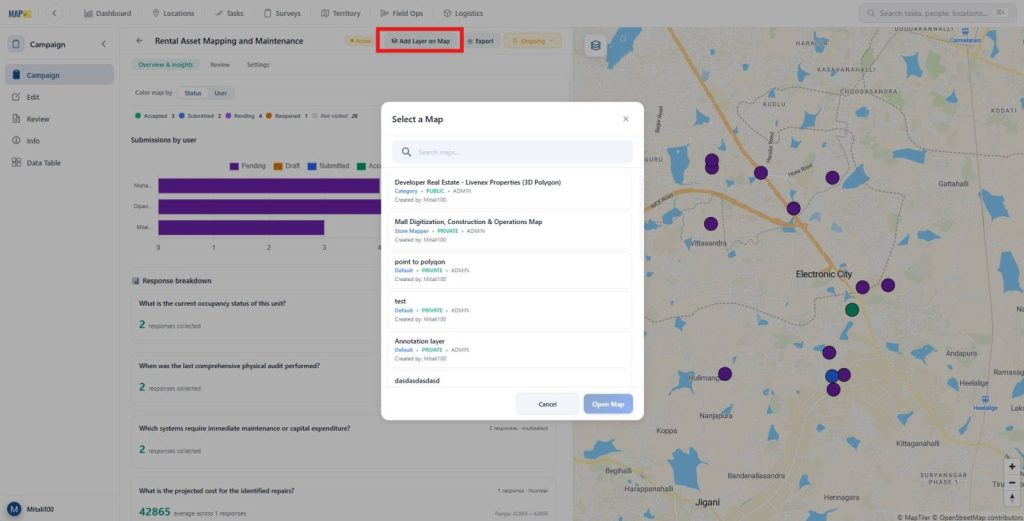Toggle Submitted legend in submissions chart
Image resolution: width=1024 pixels, height=521 pixels.
coord(328,166)
